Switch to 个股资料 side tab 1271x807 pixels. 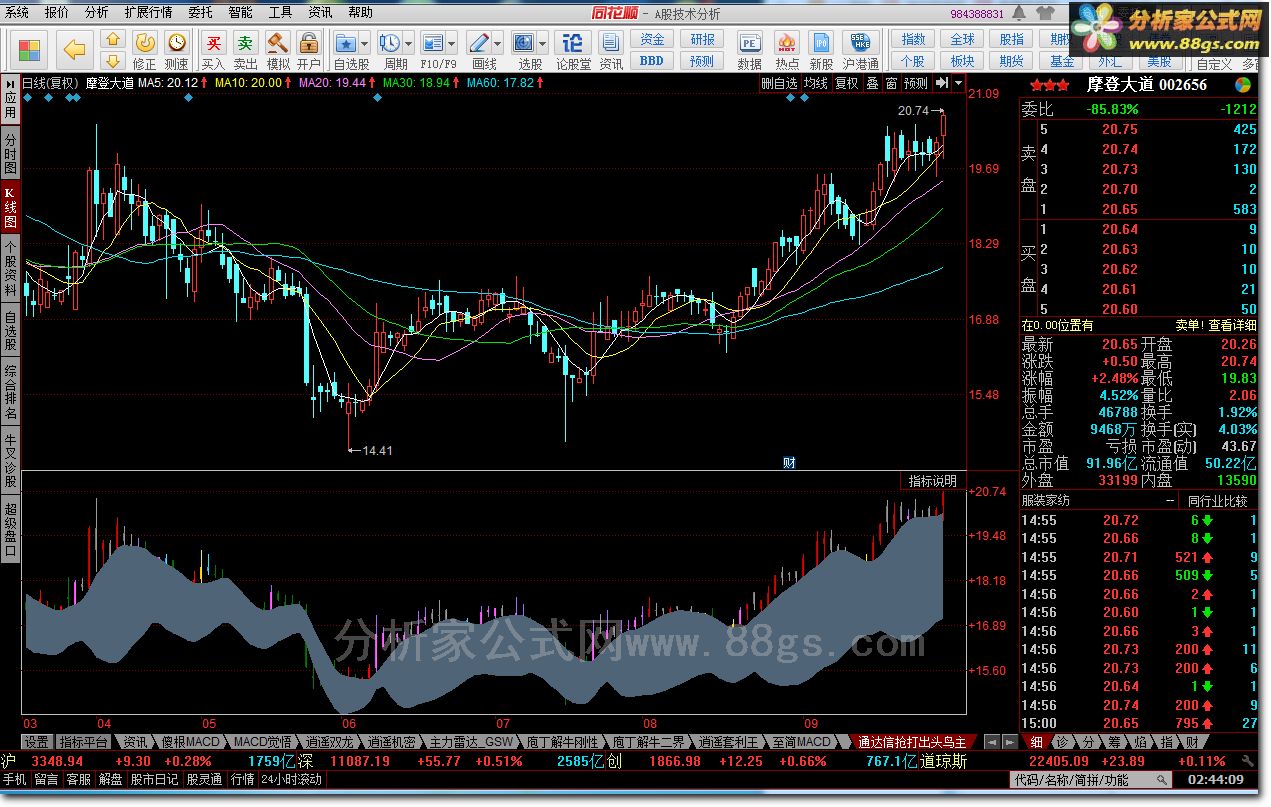coord(10,267)
